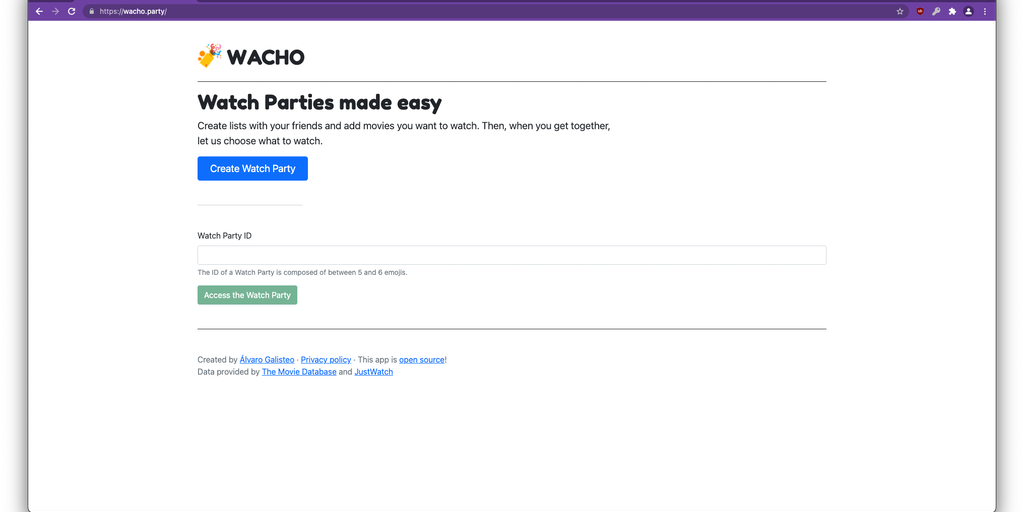Screen dimensions: 1024x512
Task: Open the JustWatch link
Action: coord(373,372)
